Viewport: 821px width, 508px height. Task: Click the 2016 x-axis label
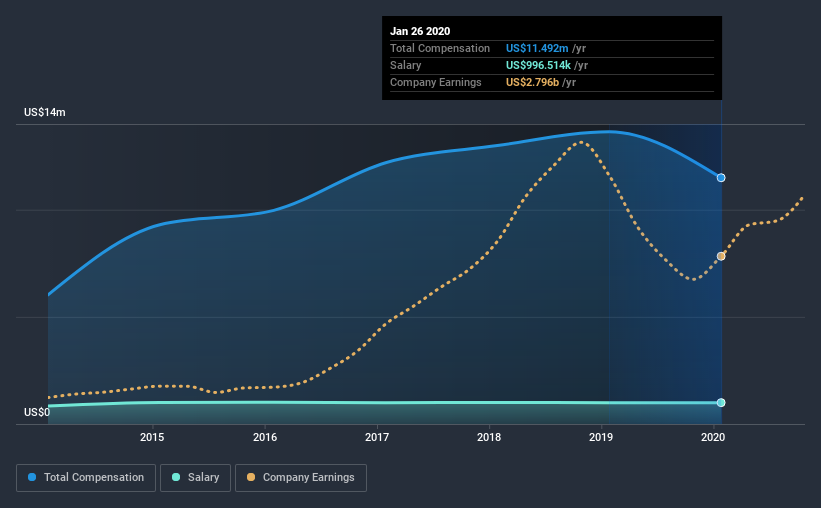click(x=265, y=437)
